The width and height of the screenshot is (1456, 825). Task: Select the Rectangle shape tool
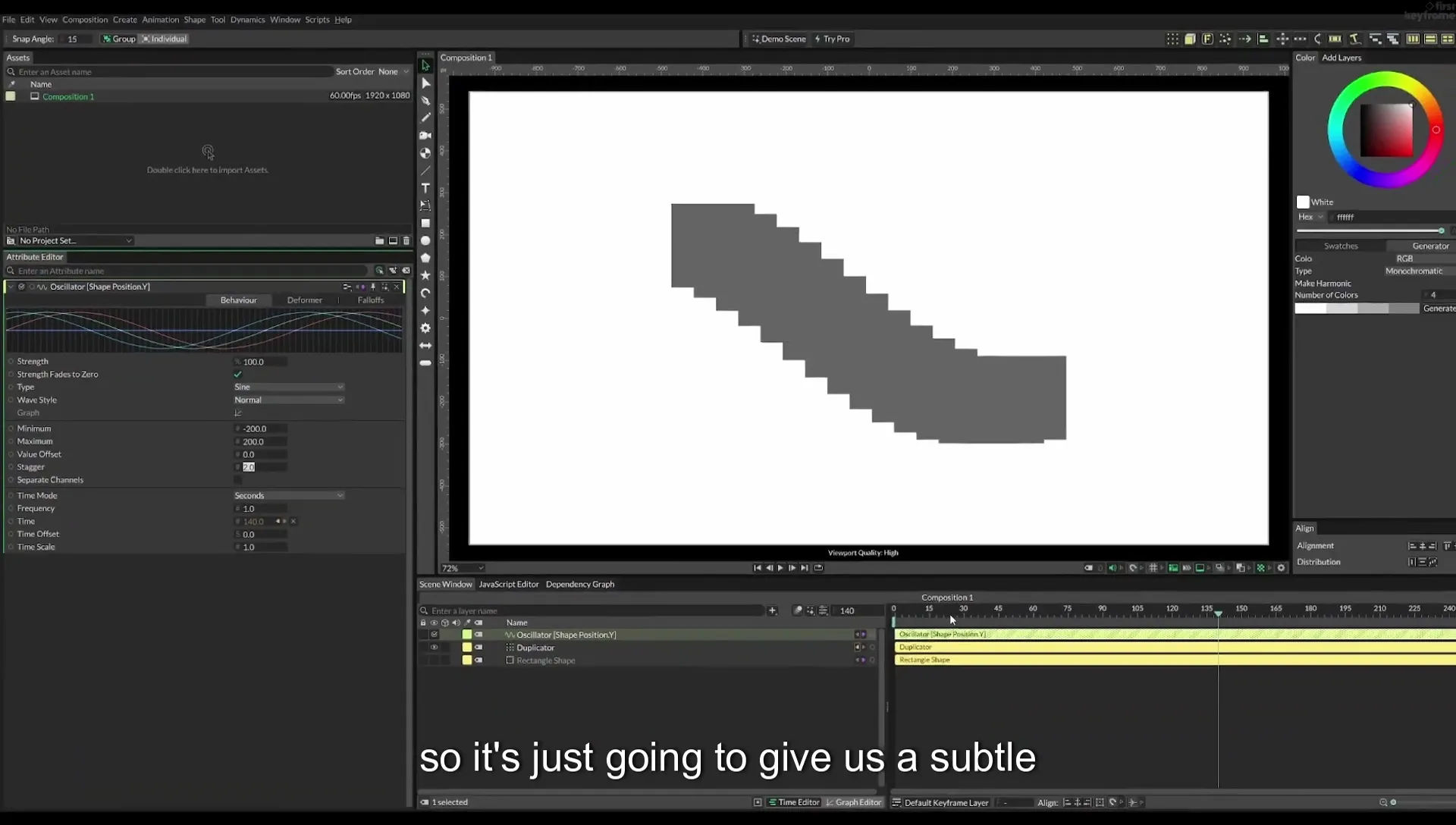tap(425, 223)
